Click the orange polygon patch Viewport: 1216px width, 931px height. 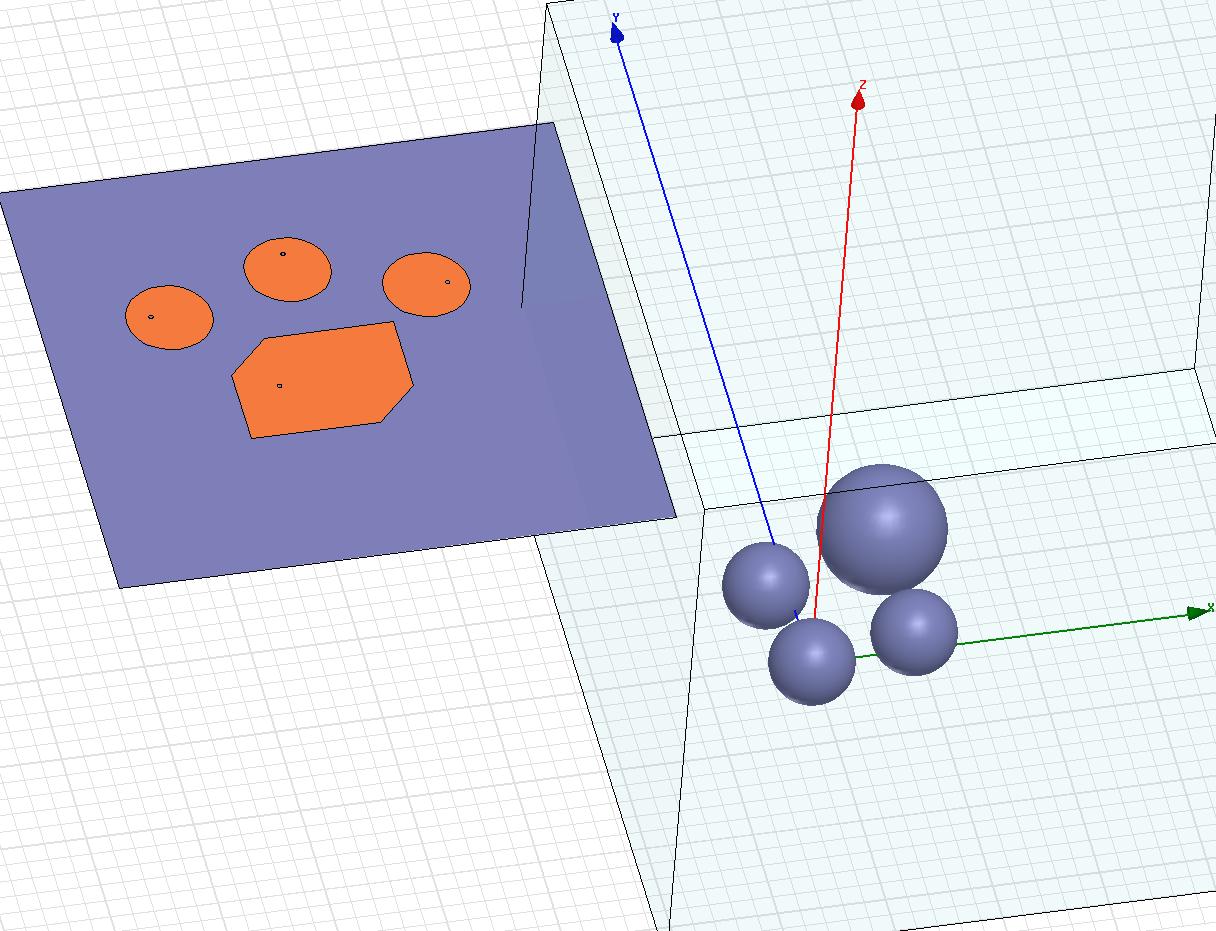(x=322, y=380)
